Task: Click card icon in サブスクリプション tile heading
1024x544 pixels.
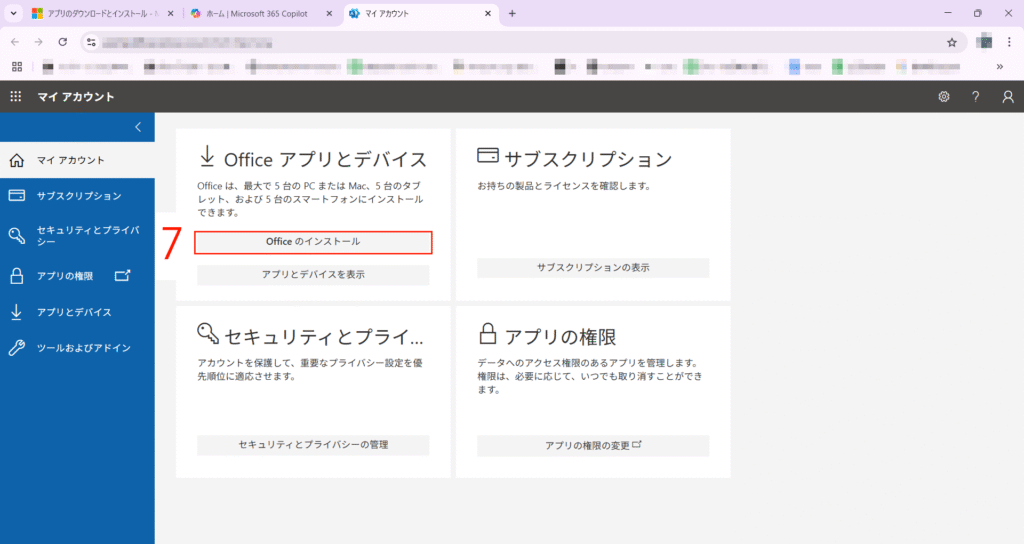Action: click(488, 155)
